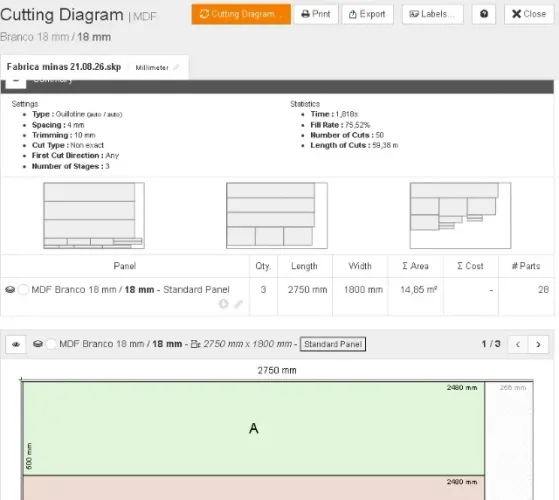Image resolution: width=559 pixels, height=500 pixels.
Task: Click the stacked sheets icon in sheet header
Action: click(38, 344)
